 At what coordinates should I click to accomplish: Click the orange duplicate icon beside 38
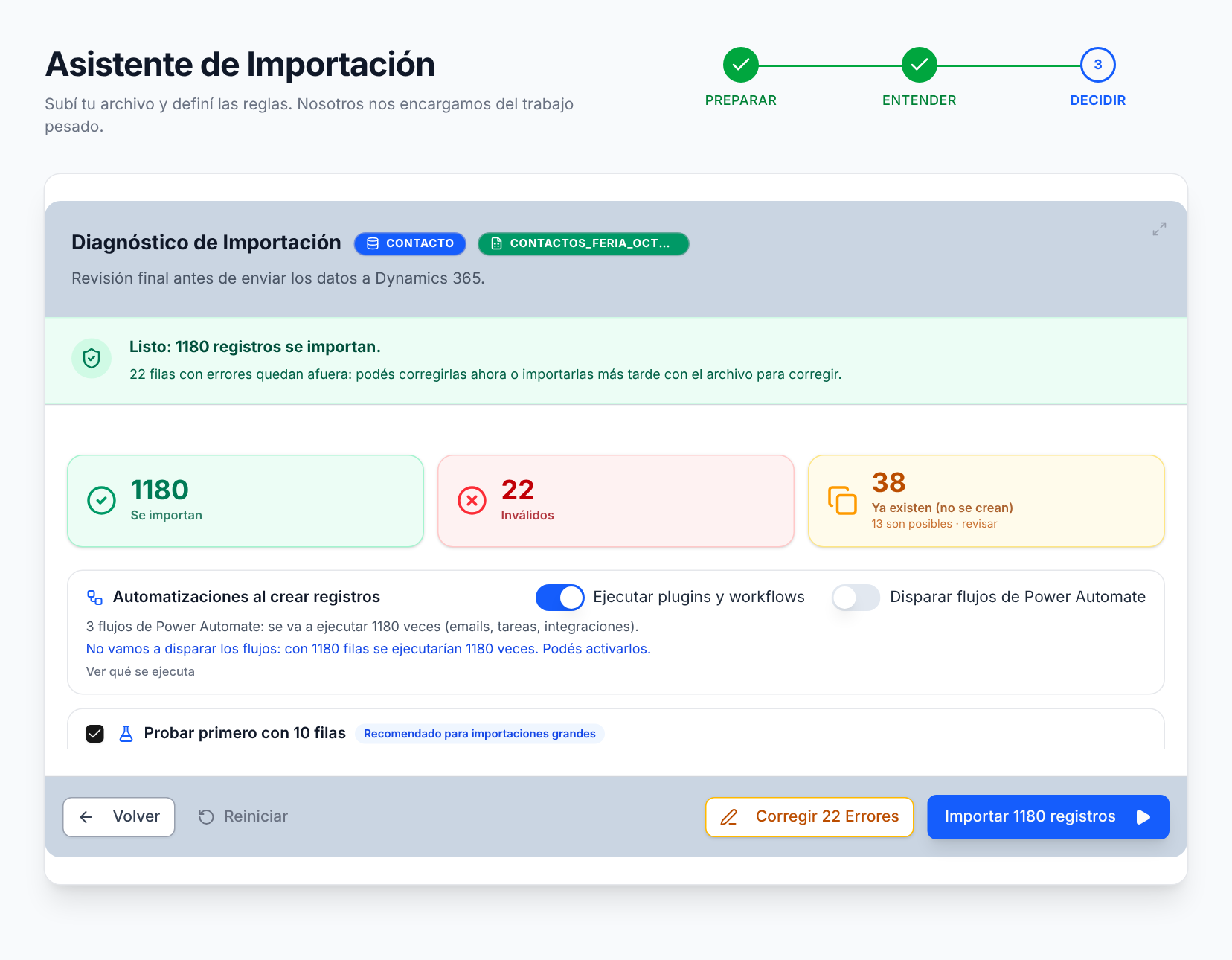coord(842,500)
